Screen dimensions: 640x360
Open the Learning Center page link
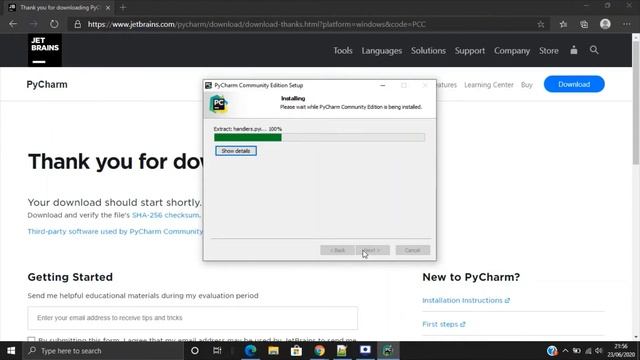click(489, 85)
